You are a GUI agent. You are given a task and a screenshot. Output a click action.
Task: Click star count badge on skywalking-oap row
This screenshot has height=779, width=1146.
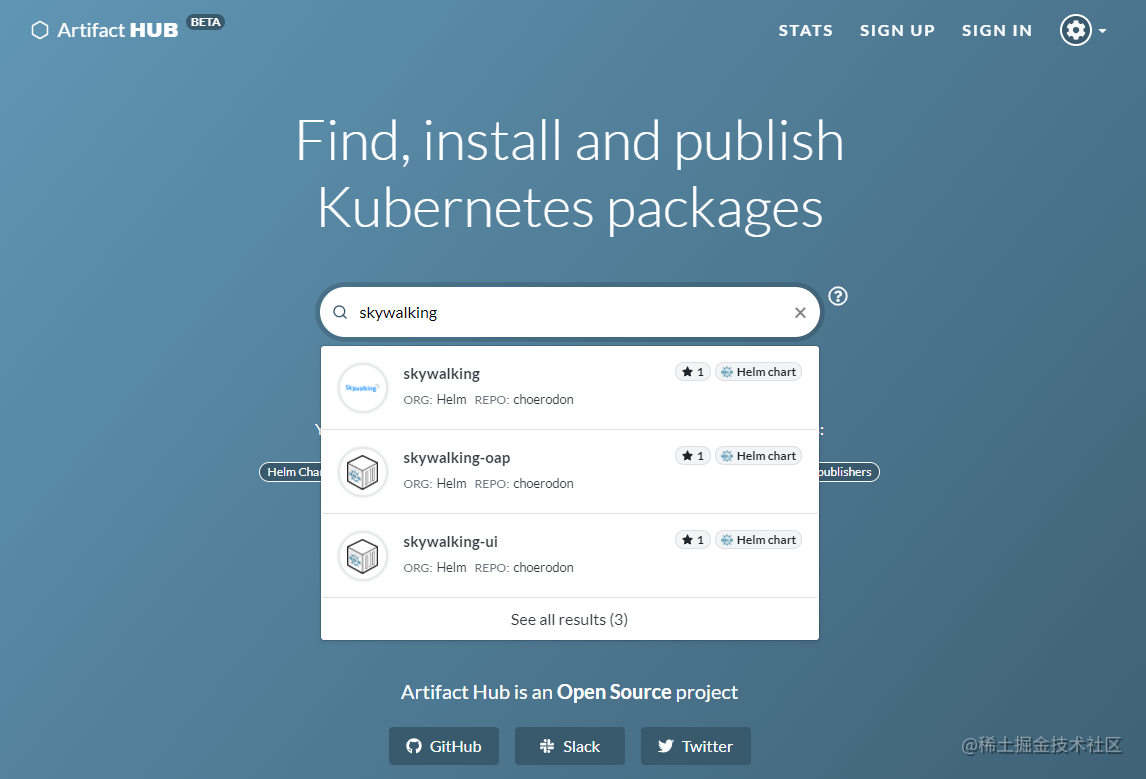coord(692,456)
